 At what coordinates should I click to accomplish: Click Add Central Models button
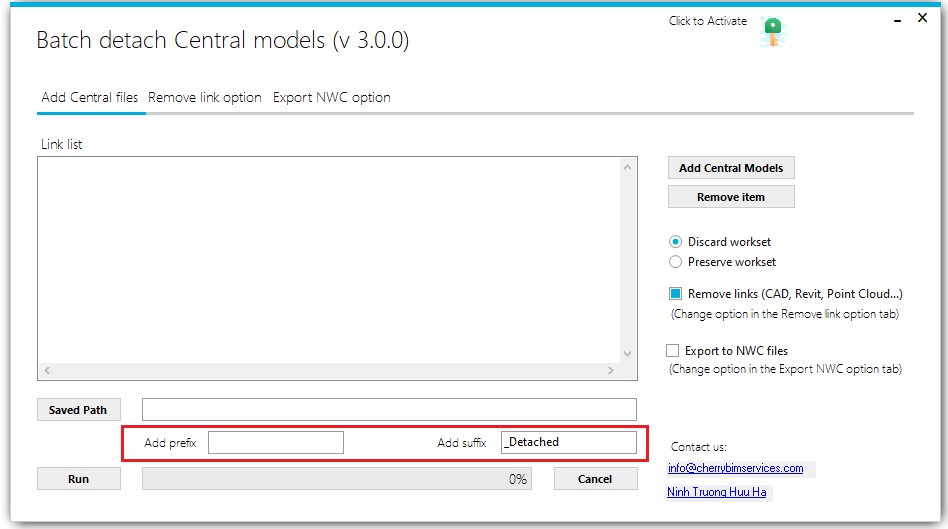coord(731,168)
